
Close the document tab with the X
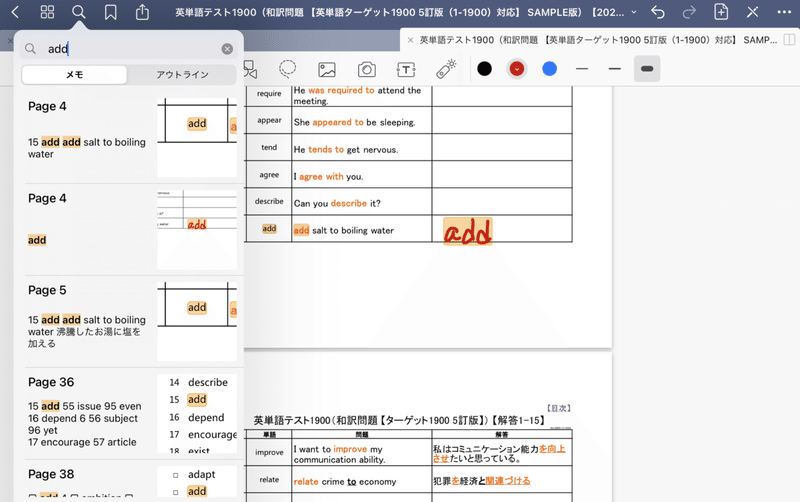click(410, 40)
